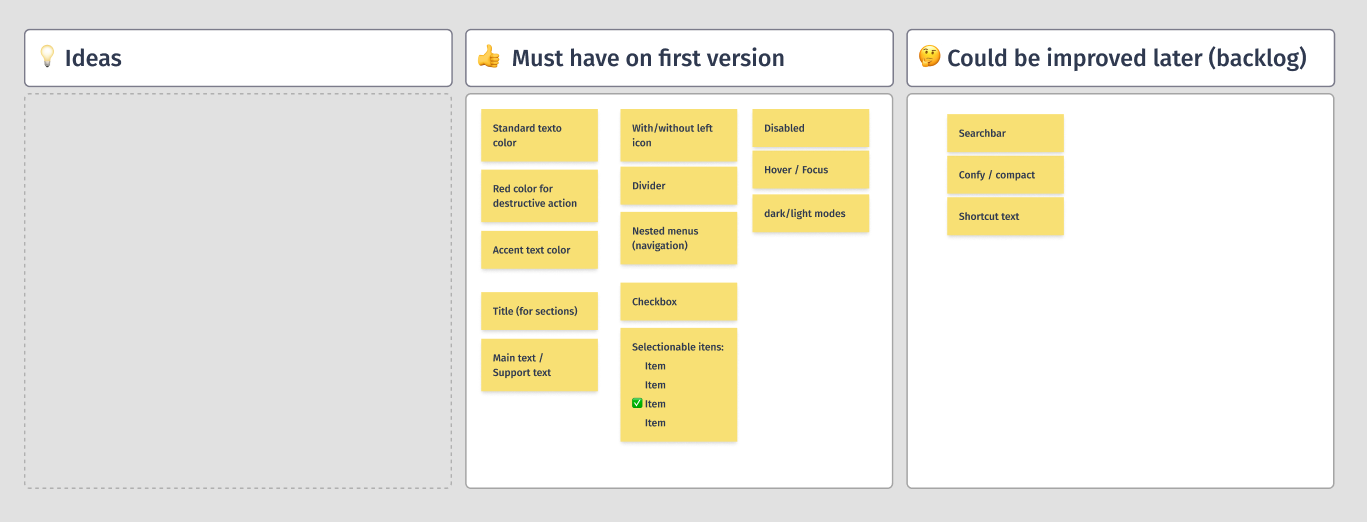The image size is (1367, 522).
Task: Click the Standard texto color note
Action: coord(539,135)
